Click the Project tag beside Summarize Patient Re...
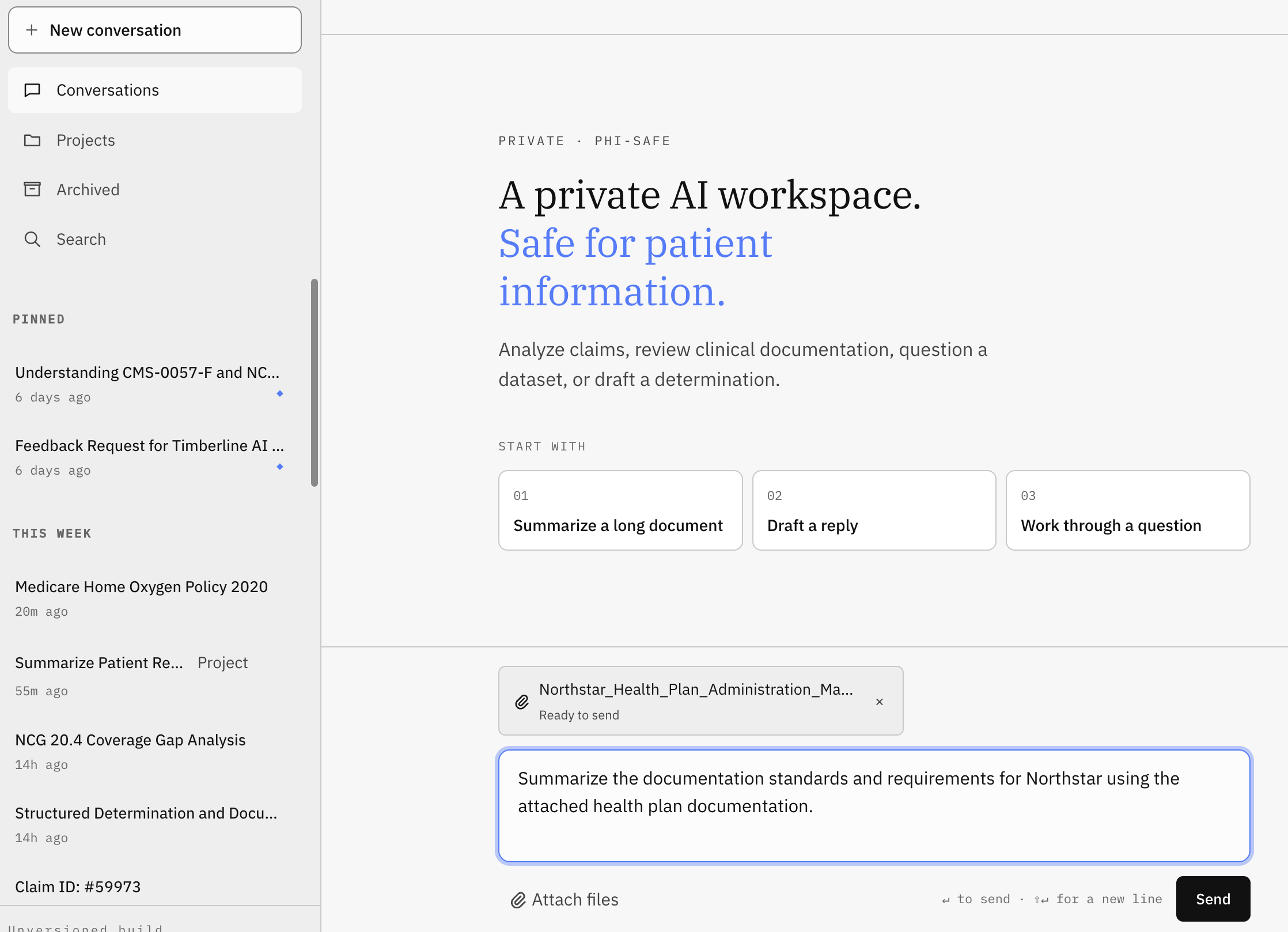The image size is (1288, 932). click(x=222, y=663)
